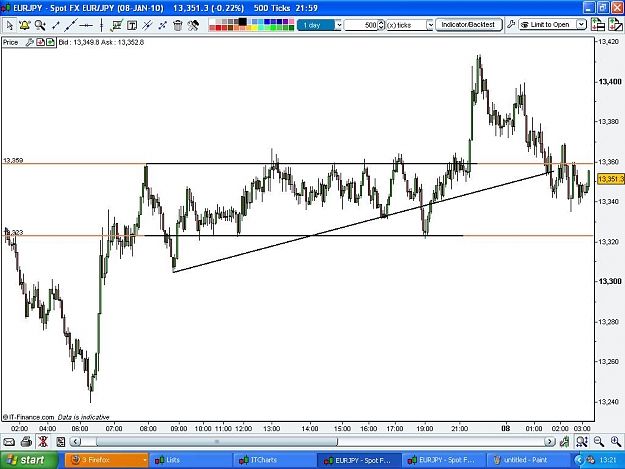Click the chart layout icon with diagonal split
The height and width of the screenshot is (469, 625).
(615, 25)
